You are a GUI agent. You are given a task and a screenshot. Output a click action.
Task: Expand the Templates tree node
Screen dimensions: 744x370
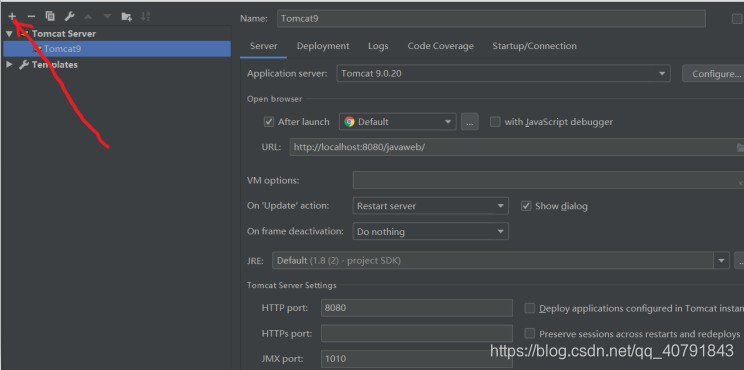[x=9, y=65]
